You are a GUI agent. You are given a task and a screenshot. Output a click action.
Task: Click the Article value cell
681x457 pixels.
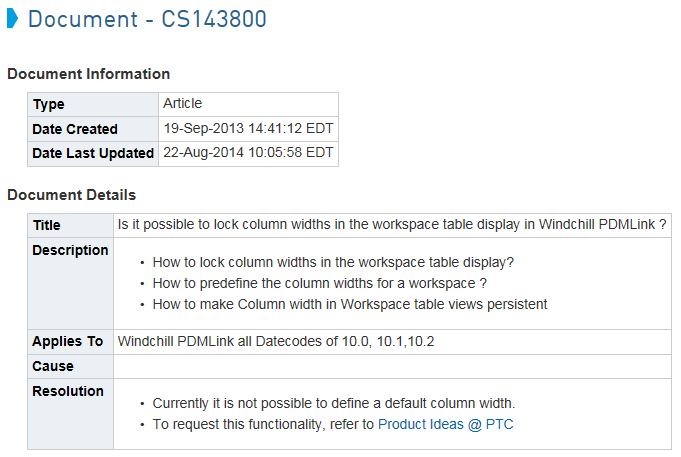248,104
